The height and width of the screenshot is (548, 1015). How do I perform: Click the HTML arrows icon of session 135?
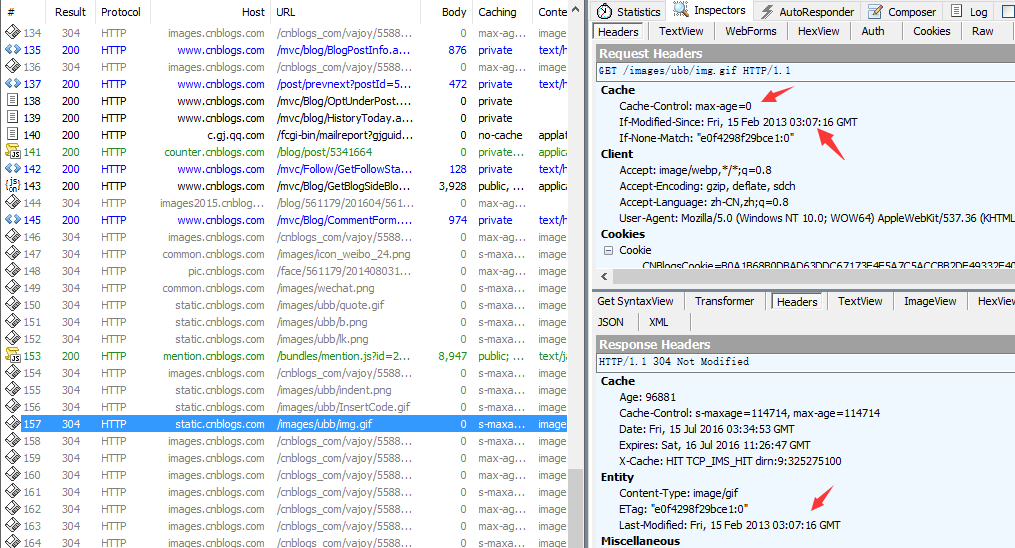(x=13, y=50)
